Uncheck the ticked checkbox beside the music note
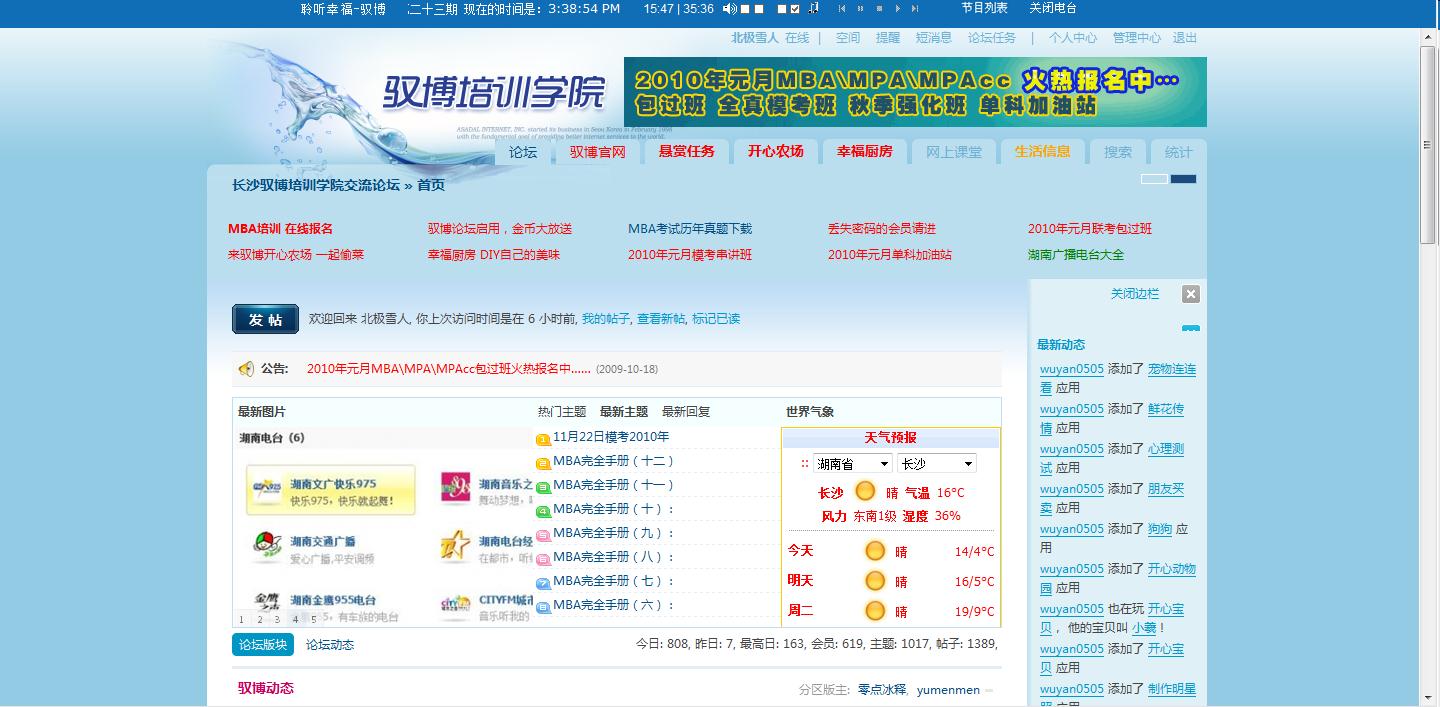 [x=795, y=9]
